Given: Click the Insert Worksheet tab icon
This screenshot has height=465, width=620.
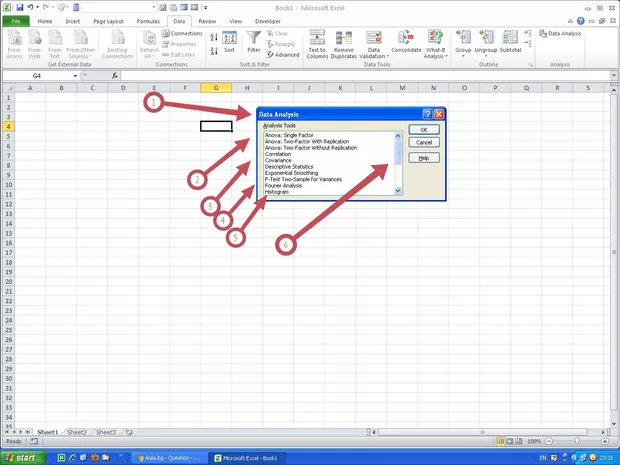Looking at the screenshot, I should pos(129,432).
